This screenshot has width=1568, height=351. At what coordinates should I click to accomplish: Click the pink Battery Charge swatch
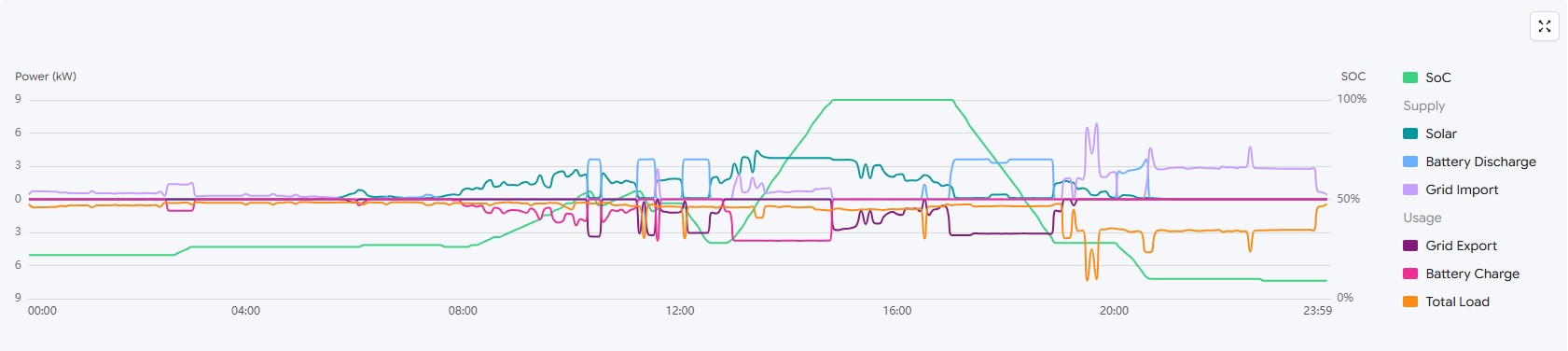(1410, 274)
